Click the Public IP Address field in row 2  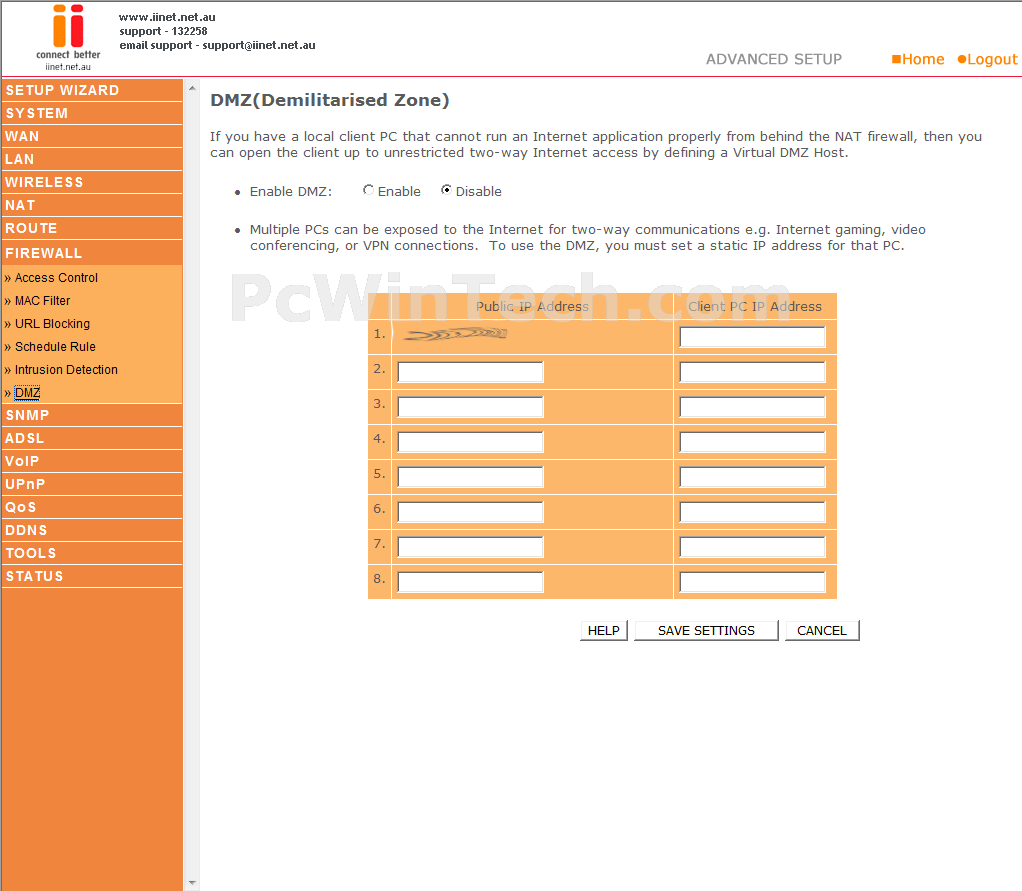tap(470, 372)
